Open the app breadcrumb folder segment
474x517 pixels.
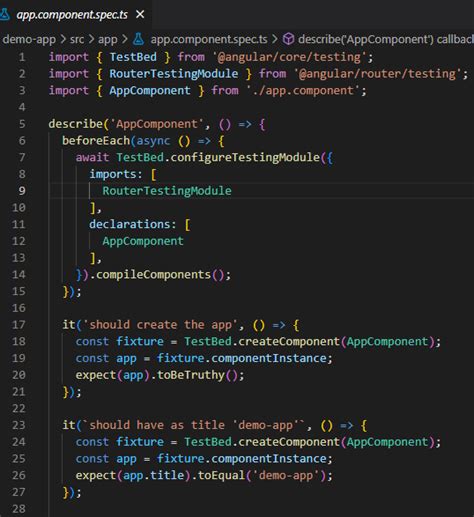[107, 39]
